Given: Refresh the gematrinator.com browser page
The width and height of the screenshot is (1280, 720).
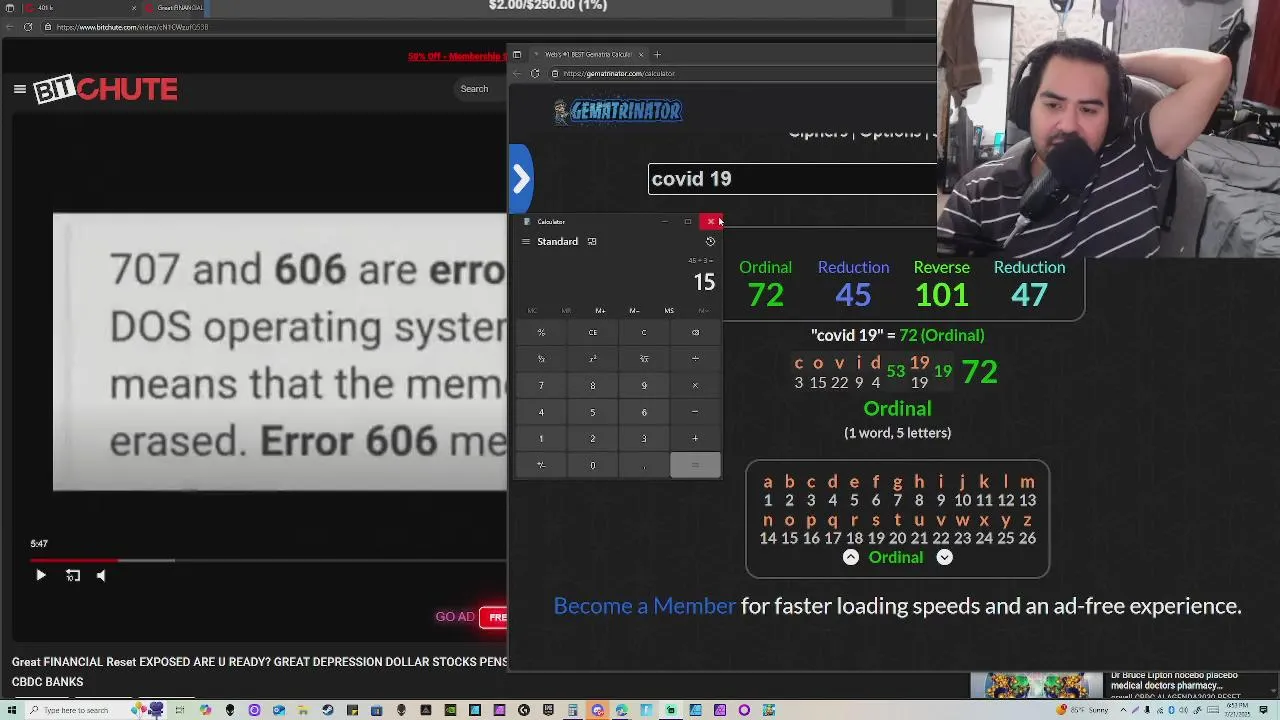Looking at the screenshot, I should (x=535, y=73).
